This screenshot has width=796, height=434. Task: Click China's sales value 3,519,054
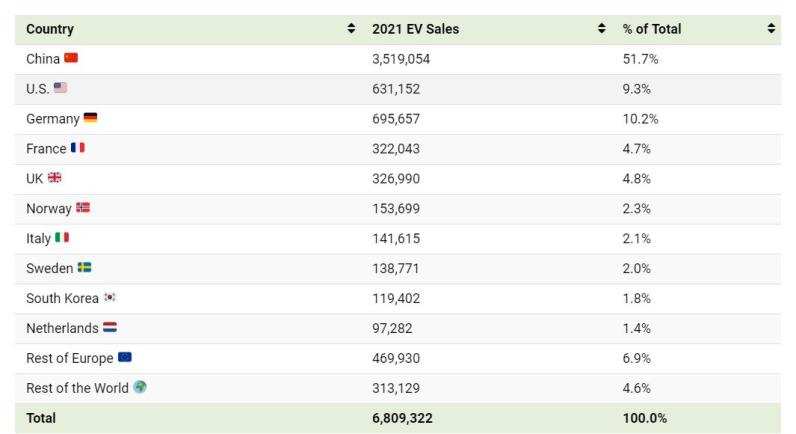[401, 59]
